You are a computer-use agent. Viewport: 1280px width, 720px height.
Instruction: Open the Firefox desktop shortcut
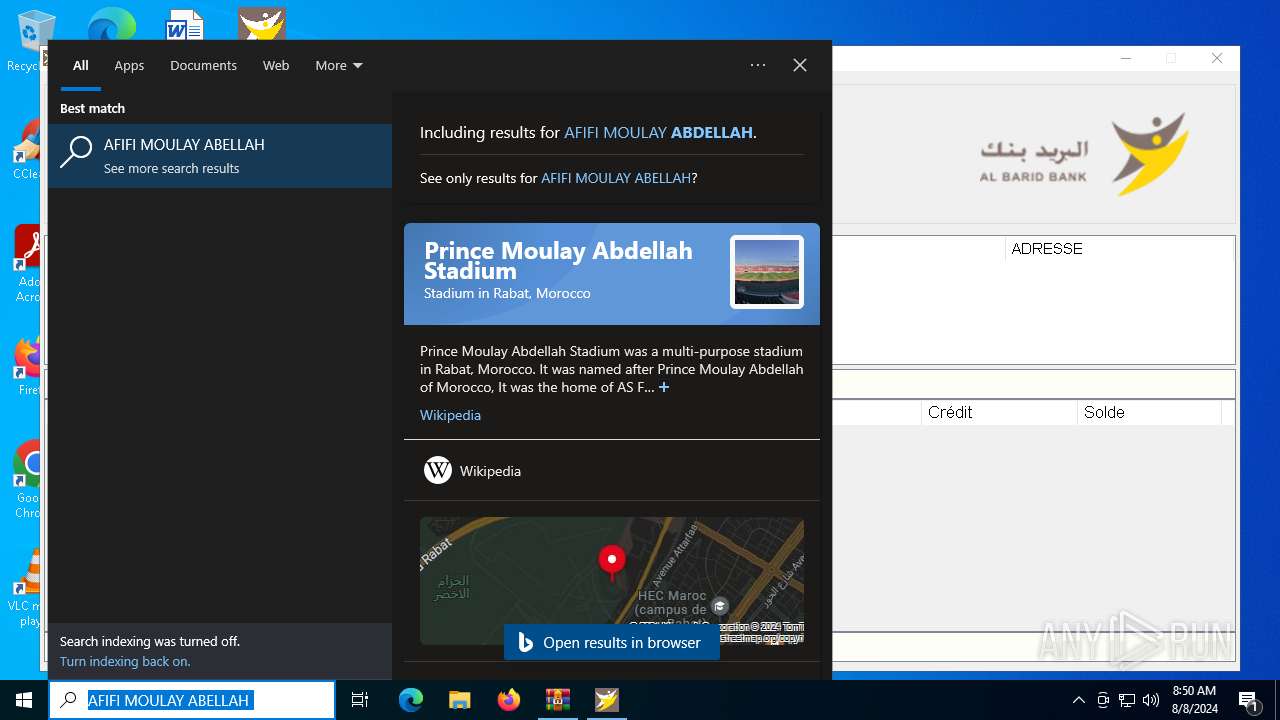click(28, 366)
